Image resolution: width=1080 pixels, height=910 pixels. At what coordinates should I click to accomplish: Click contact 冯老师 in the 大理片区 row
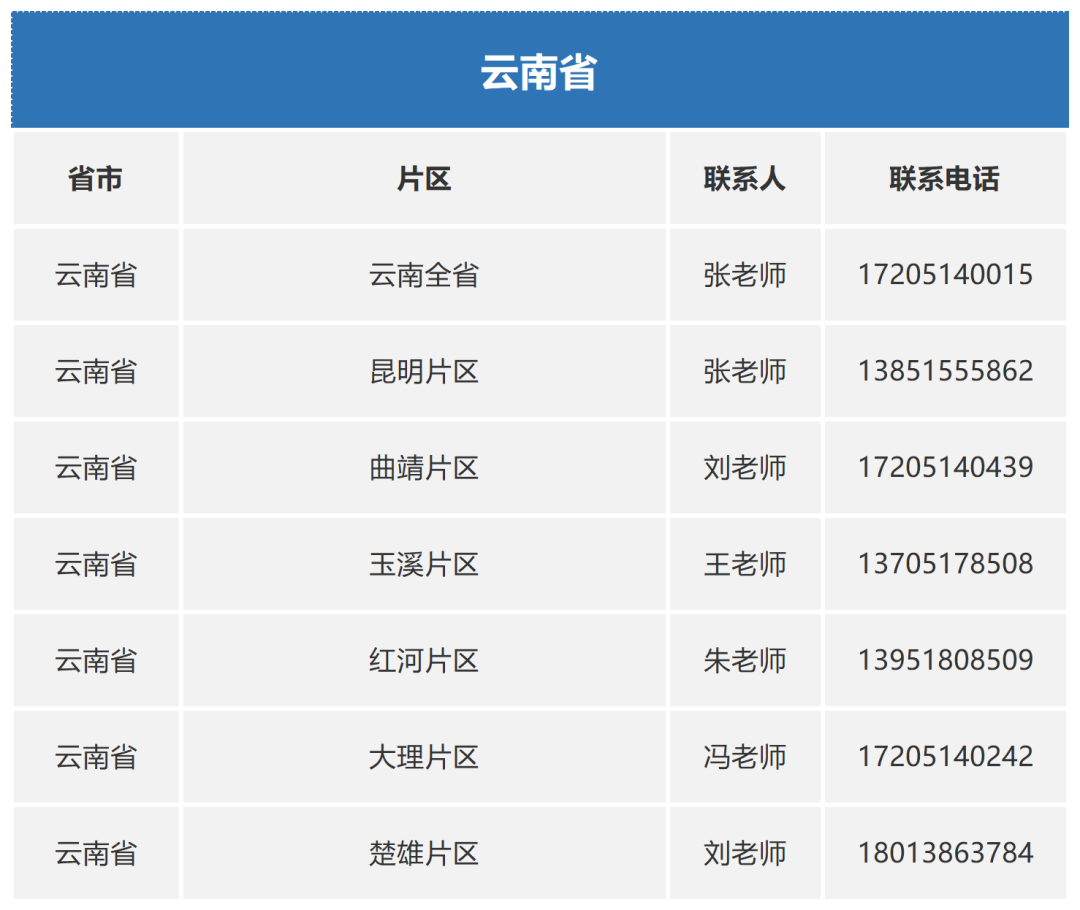745,757
